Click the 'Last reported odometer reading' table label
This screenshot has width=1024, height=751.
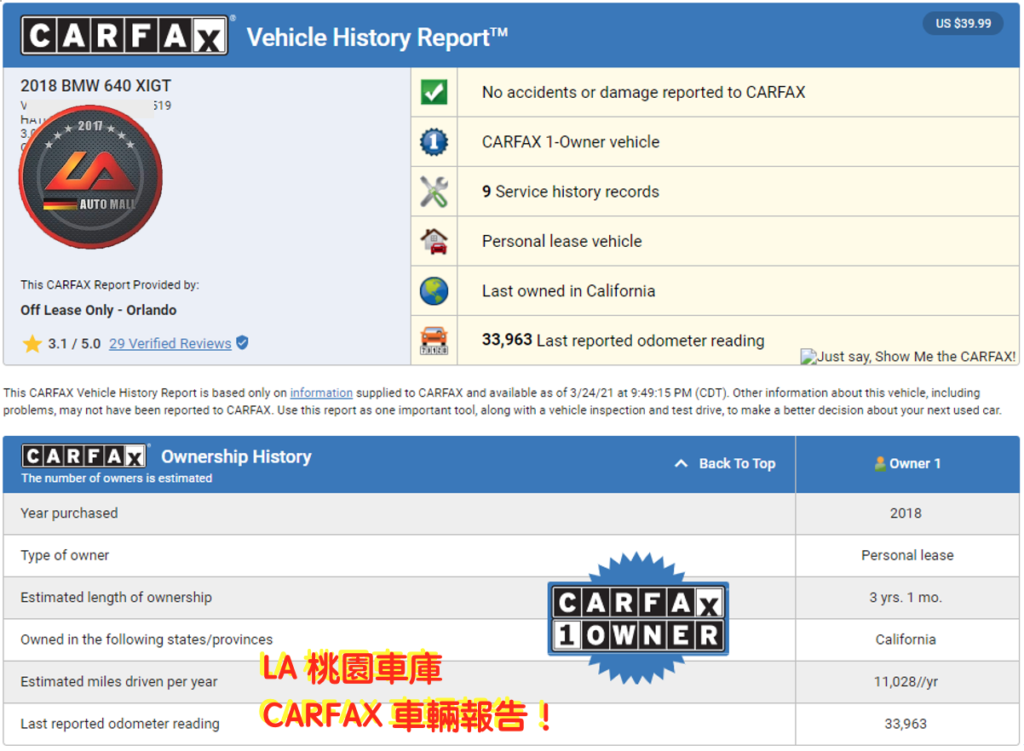click(120, 724)
